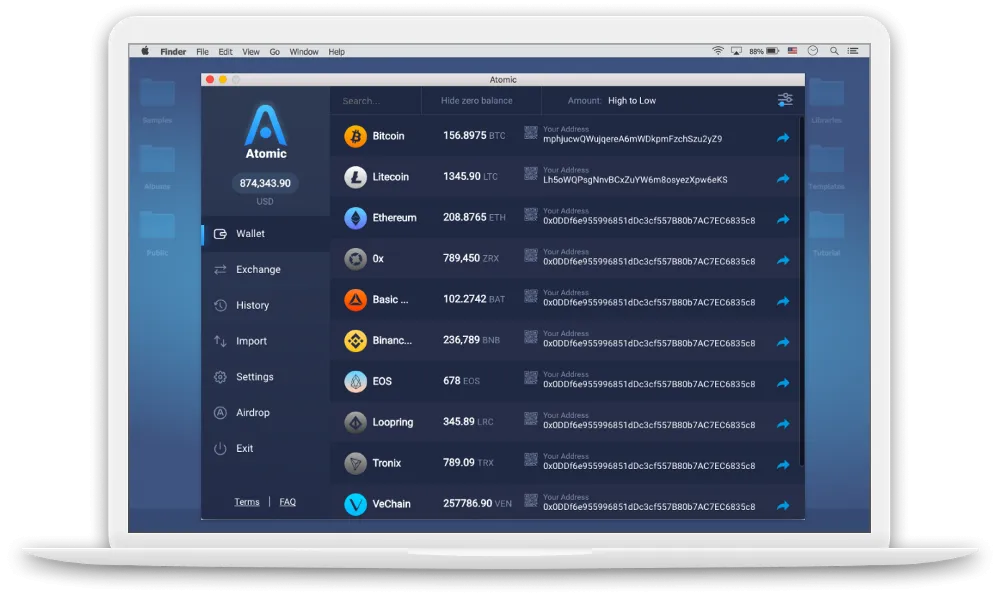
Task: Click the coin list vertical scrollbar
Action: pyautogui.click(x=801, y=290)
